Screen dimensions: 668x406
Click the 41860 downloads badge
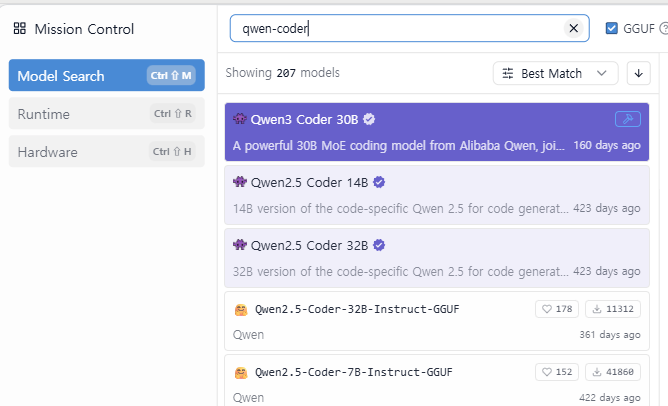(613, 372)
